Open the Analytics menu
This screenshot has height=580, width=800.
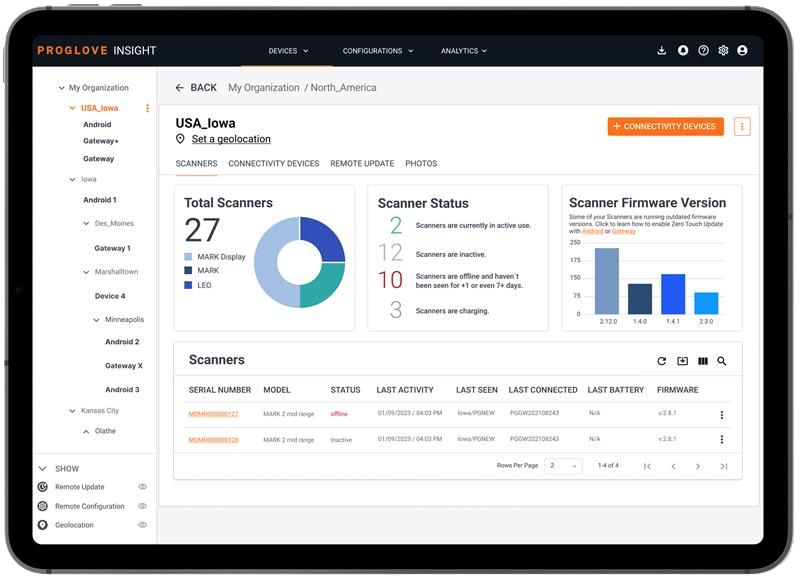tap(464, 51)
